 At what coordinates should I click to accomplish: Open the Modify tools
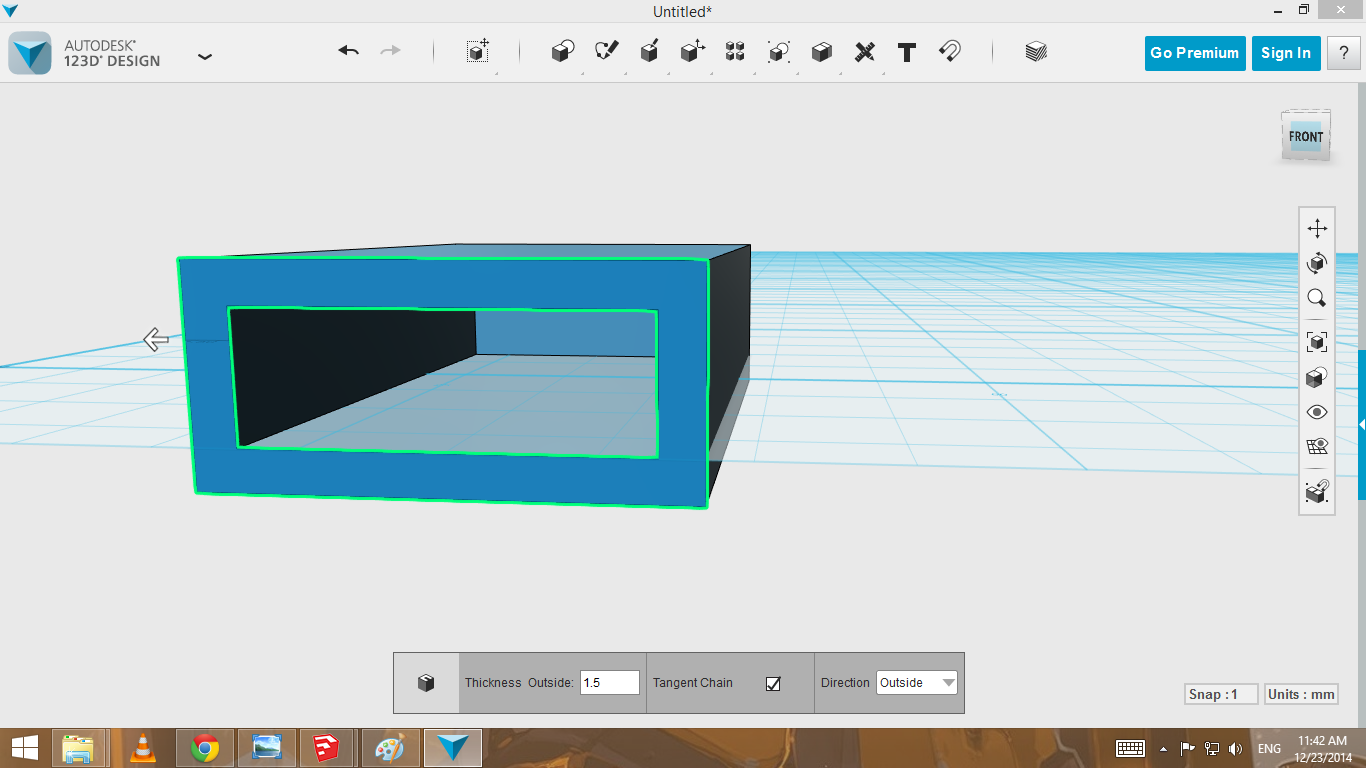click(693, 52)
